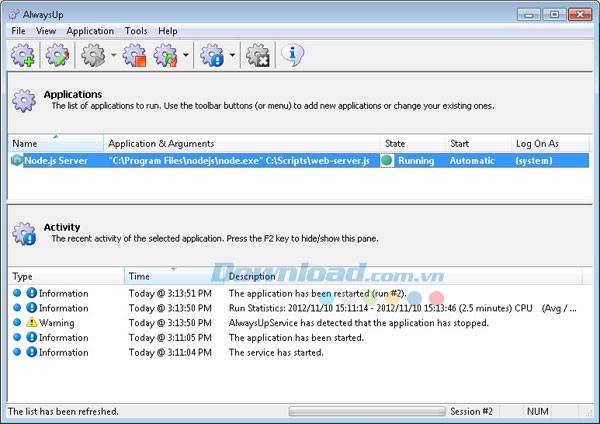Open the File menu
Screen dimensions: 600x424
(17, 31)
